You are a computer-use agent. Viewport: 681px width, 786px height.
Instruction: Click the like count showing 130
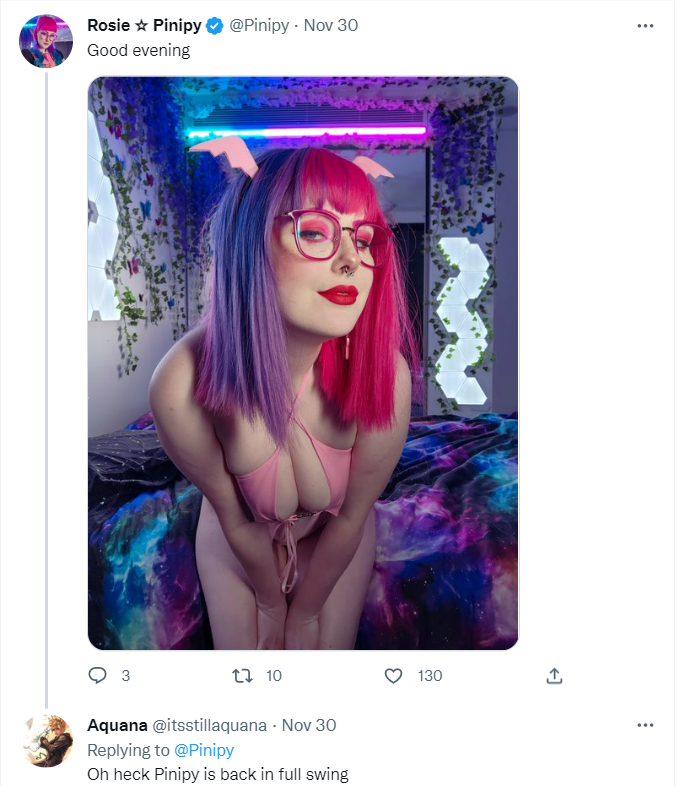click(430, 676)
